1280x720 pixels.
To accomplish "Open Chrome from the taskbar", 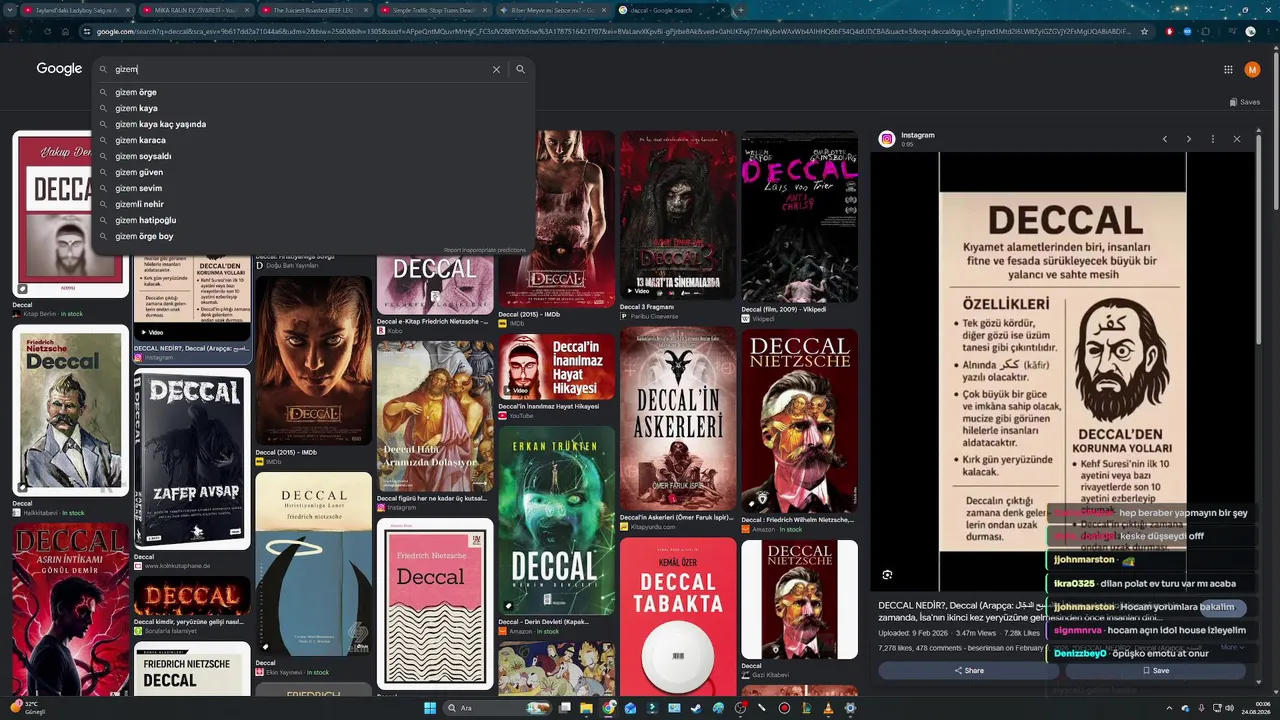I will tap(609, 708).
